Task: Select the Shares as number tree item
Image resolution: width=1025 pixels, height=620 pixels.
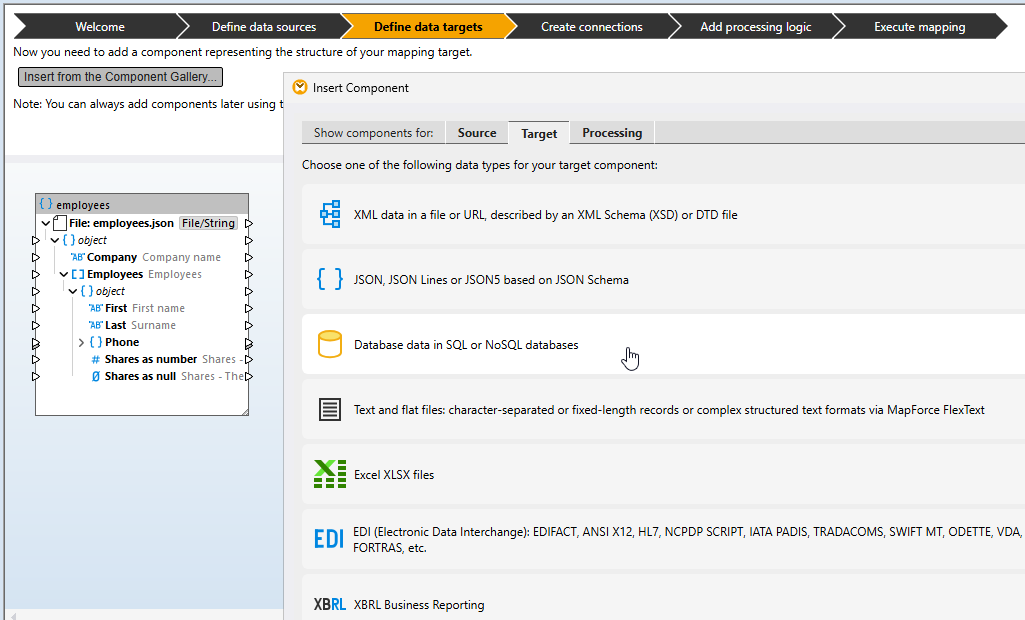Action: (x=150, y=359)
